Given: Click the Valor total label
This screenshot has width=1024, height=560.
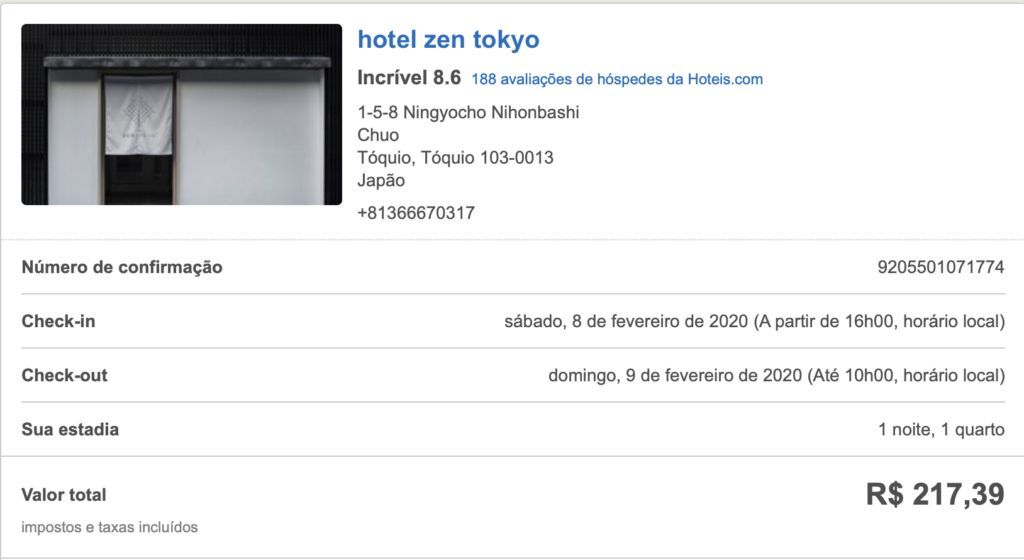Looking at the screenshot, I should tap(63, 495).
